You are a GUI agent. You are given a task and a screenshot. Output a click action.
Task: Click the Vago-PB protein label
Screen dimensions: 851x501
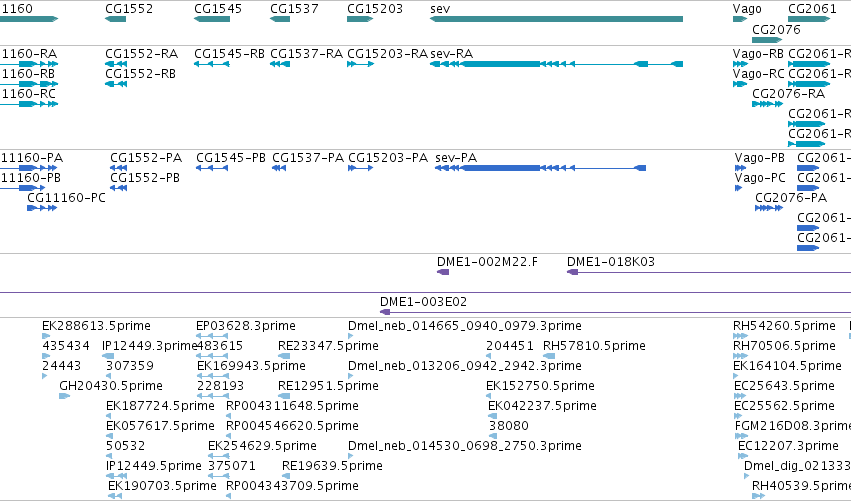pyautogui.click(x=760, y=158)
